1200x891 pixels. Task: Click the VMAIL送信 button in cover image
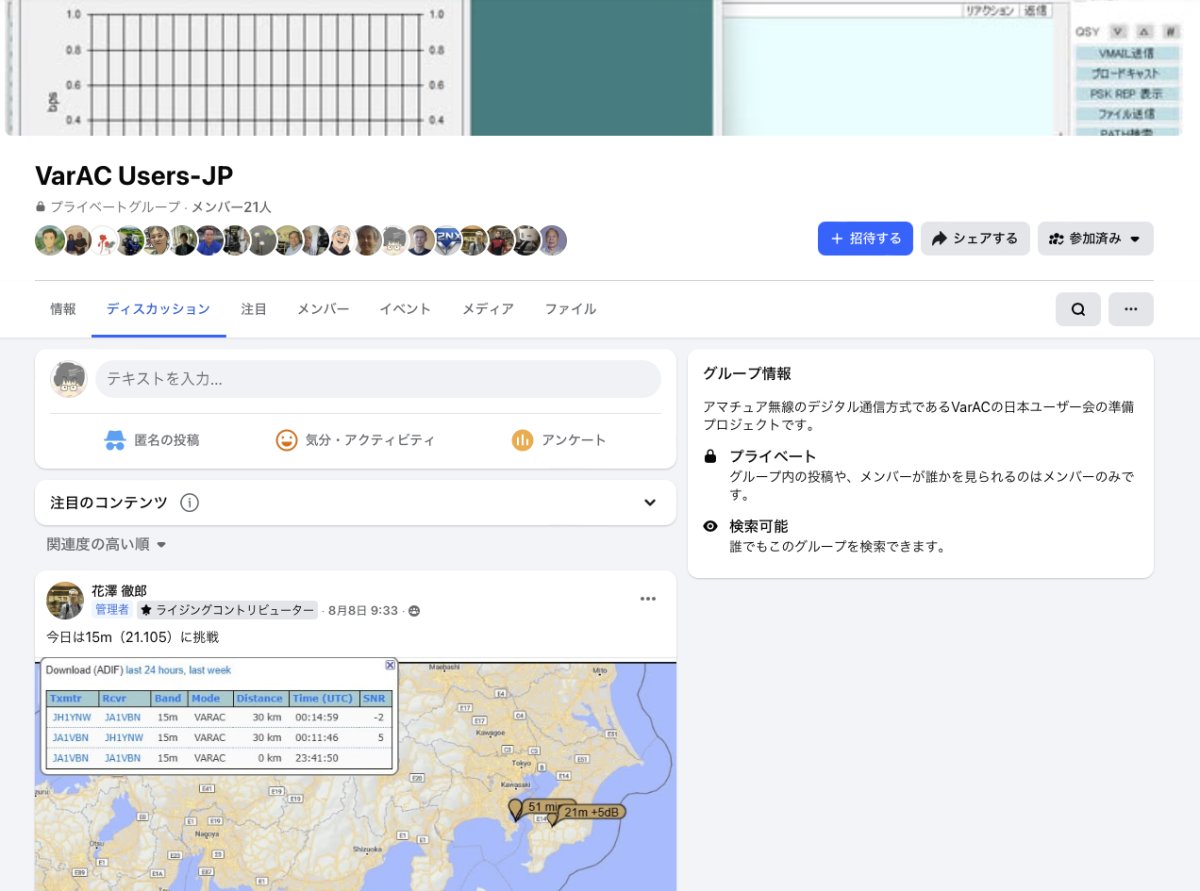tap(1126, 53)
